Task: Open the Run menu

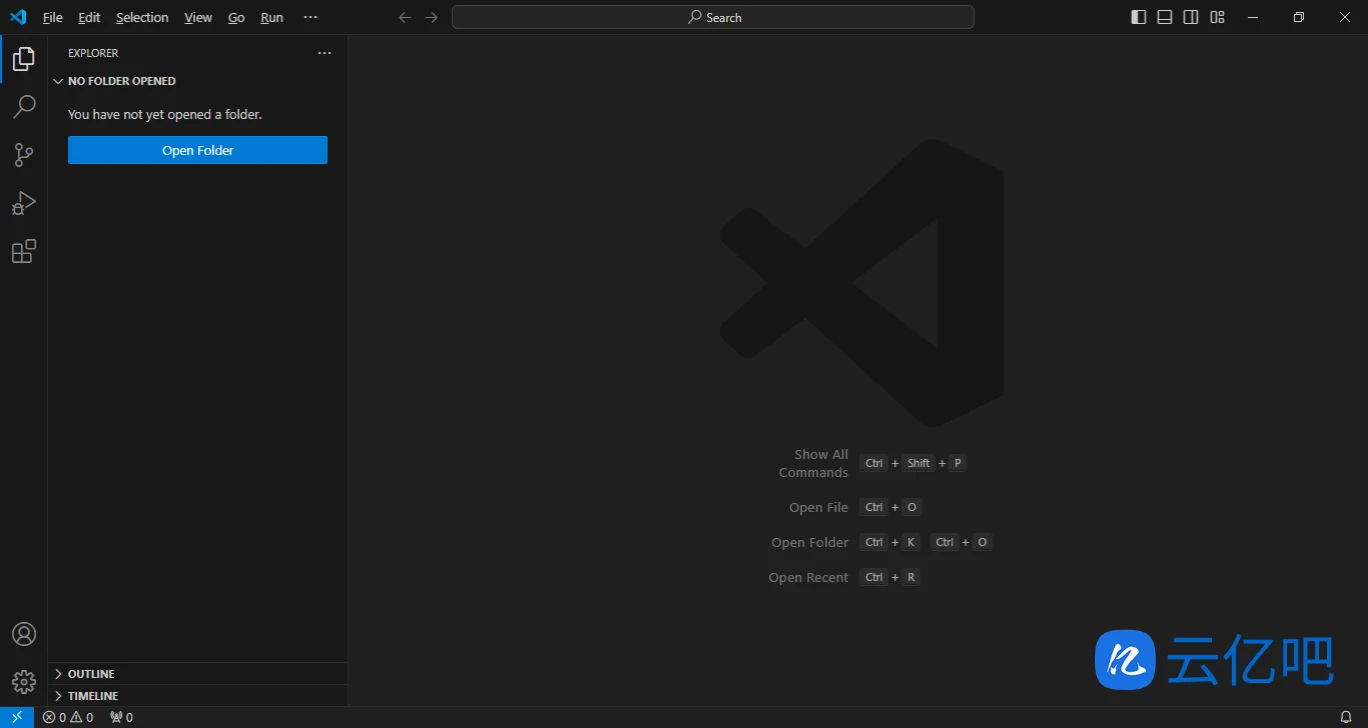Action: (272, 17)
